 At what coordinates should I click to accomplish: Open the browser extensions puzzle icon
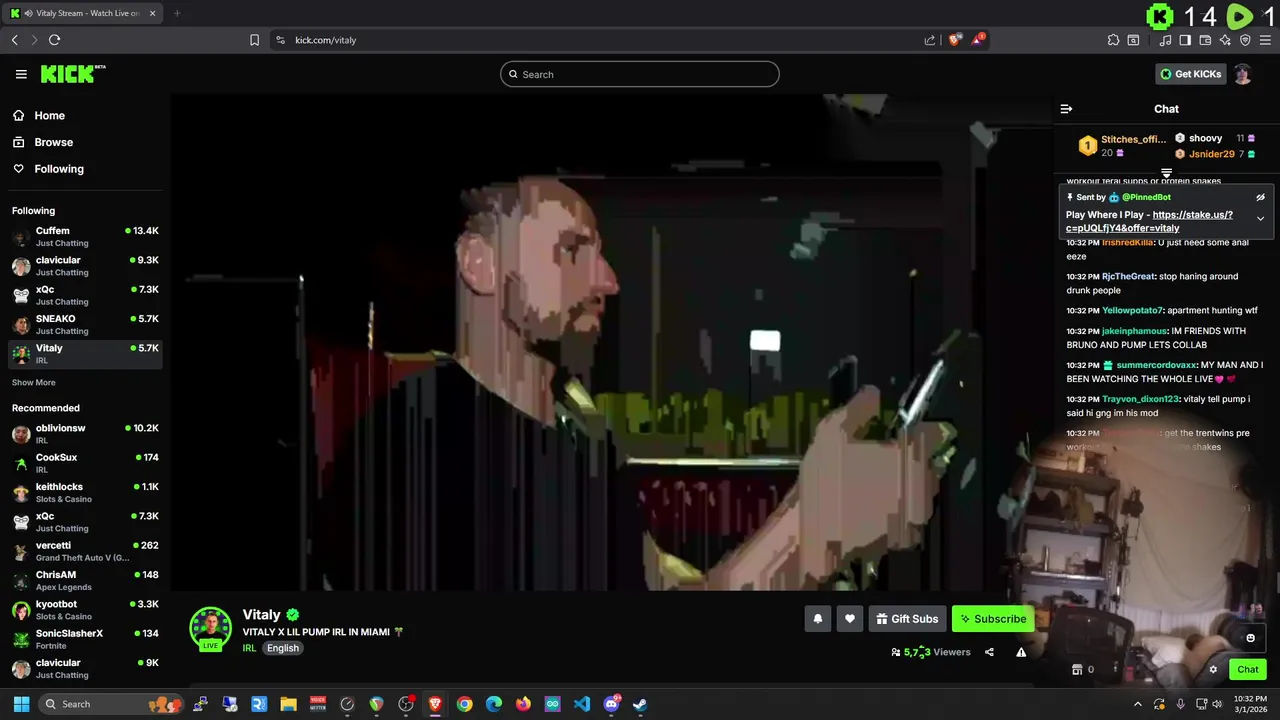coord(1113,40)
